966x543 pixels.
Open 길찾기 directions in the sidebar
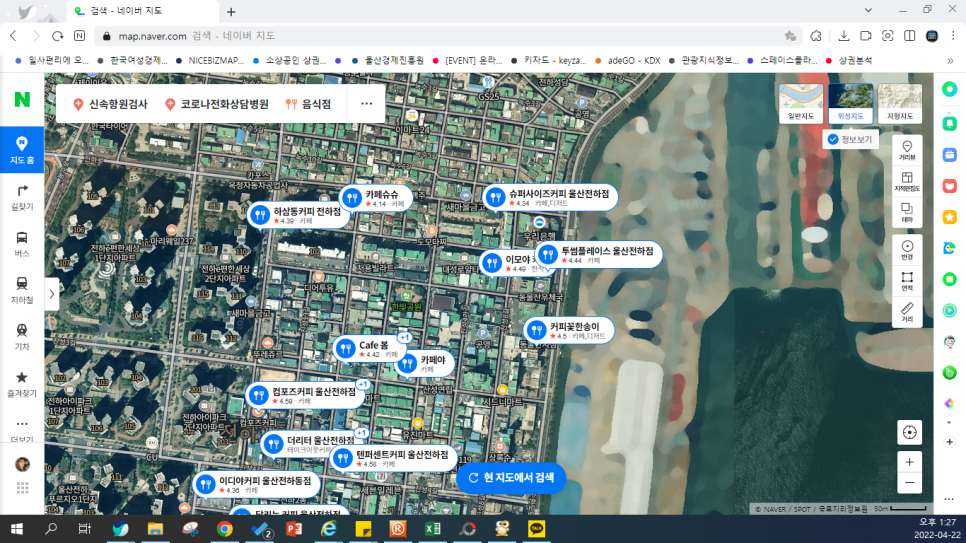click(22, 196)
